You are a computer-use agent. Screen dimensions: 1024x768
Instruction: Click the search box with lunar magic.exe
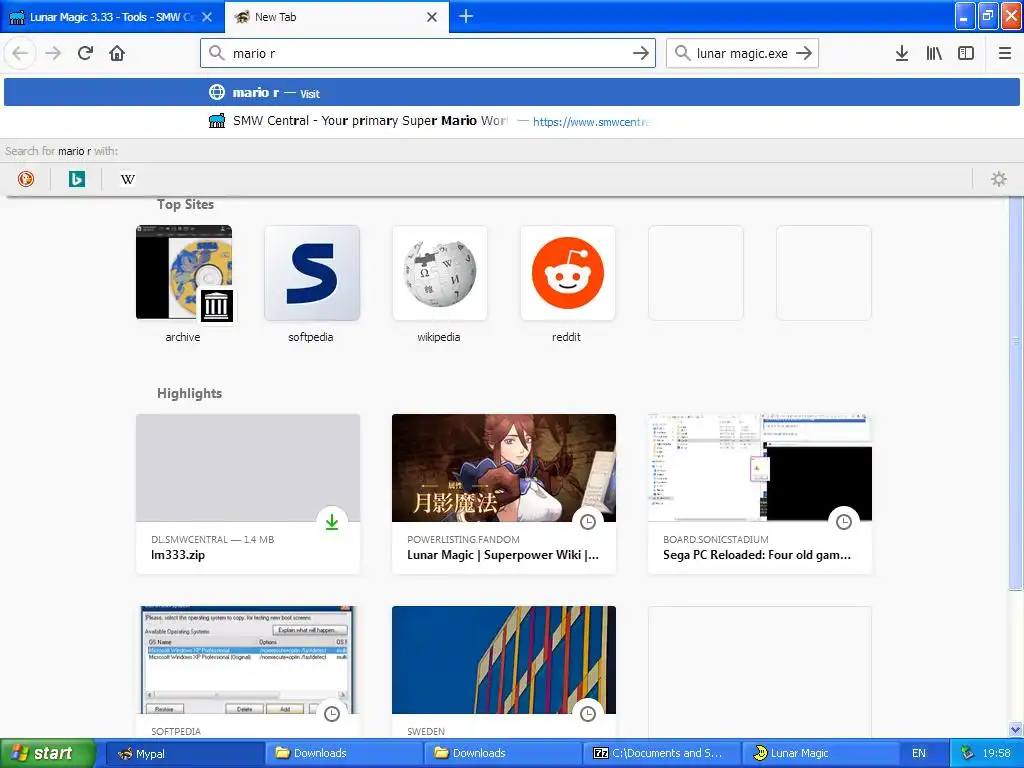(x=742, y=53)
